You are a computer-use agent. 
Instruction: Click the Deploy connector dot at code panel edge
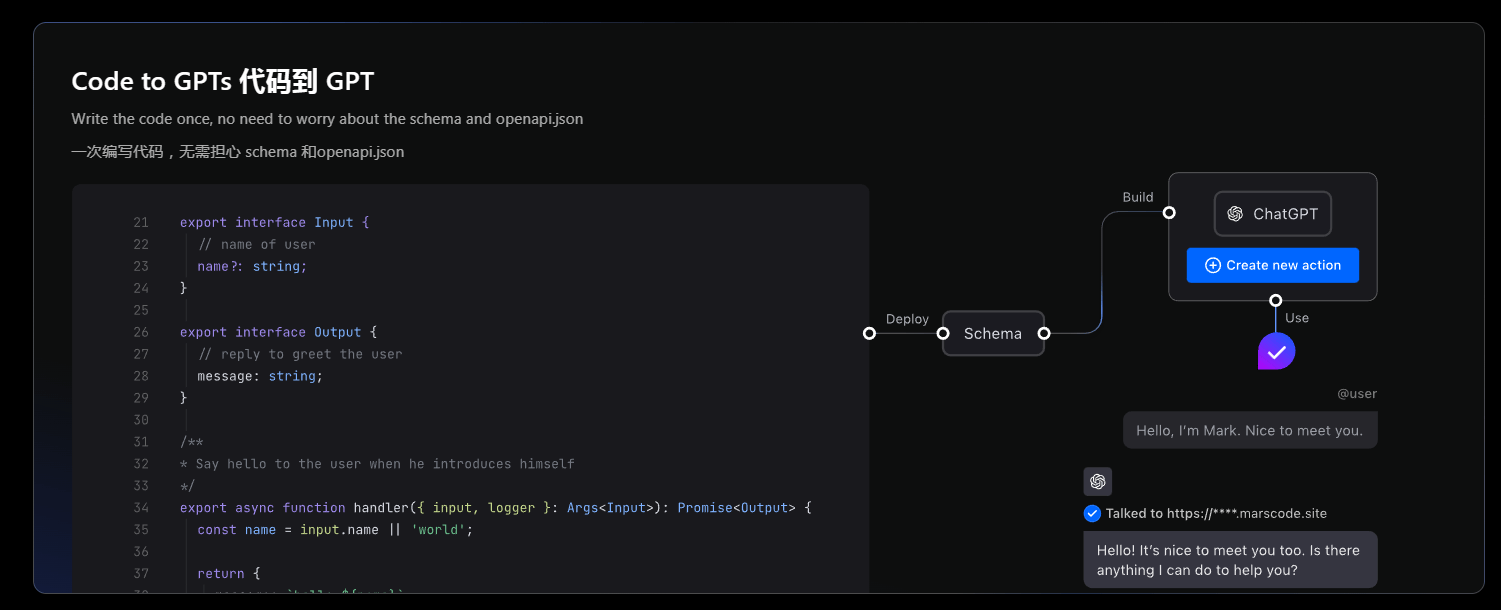(x=869, y=333)
